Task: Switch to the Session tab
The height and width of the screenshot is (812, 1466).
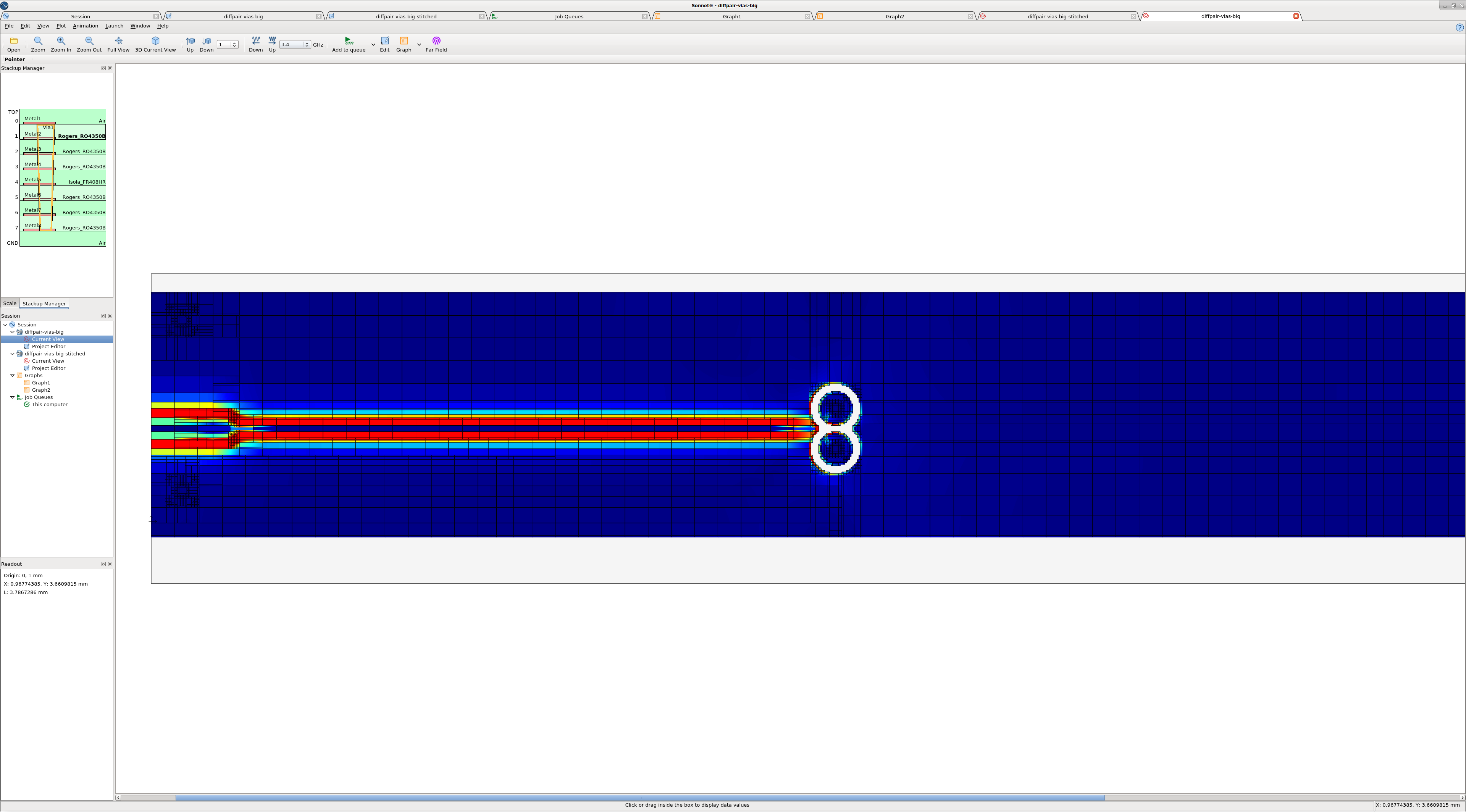Action: 80,16
